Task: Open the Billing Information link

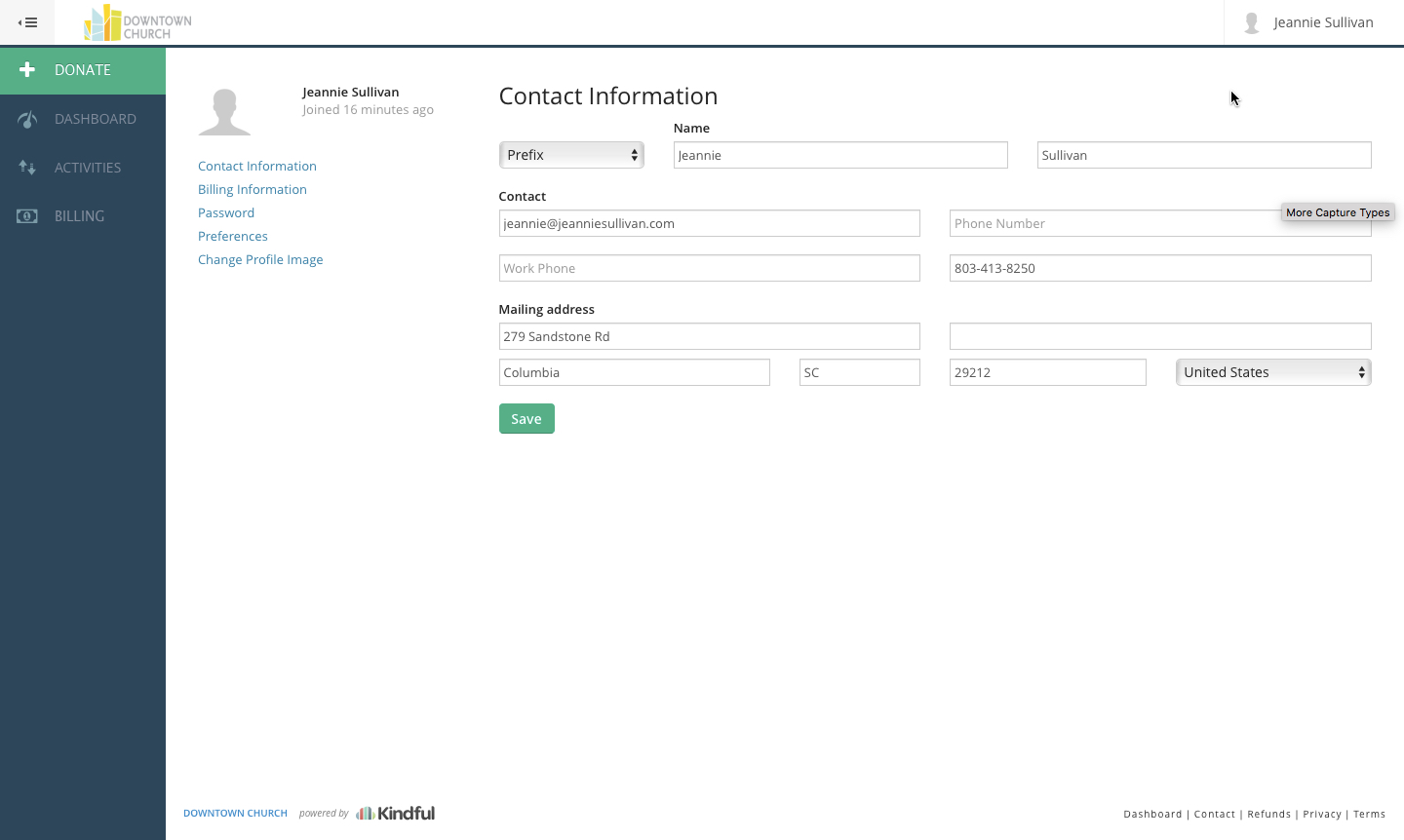Action: (253, 189)
